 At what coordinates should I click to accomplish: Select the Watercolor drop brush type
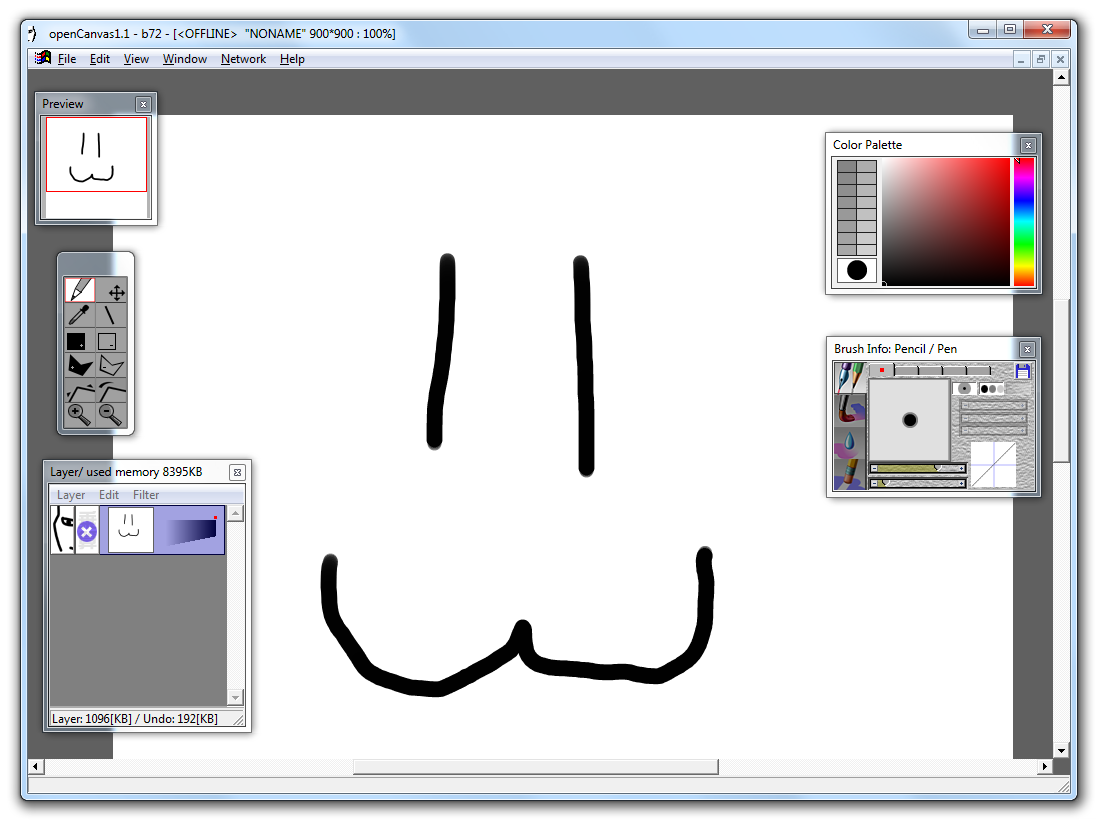pyautogui.click(x=850, y=441)
